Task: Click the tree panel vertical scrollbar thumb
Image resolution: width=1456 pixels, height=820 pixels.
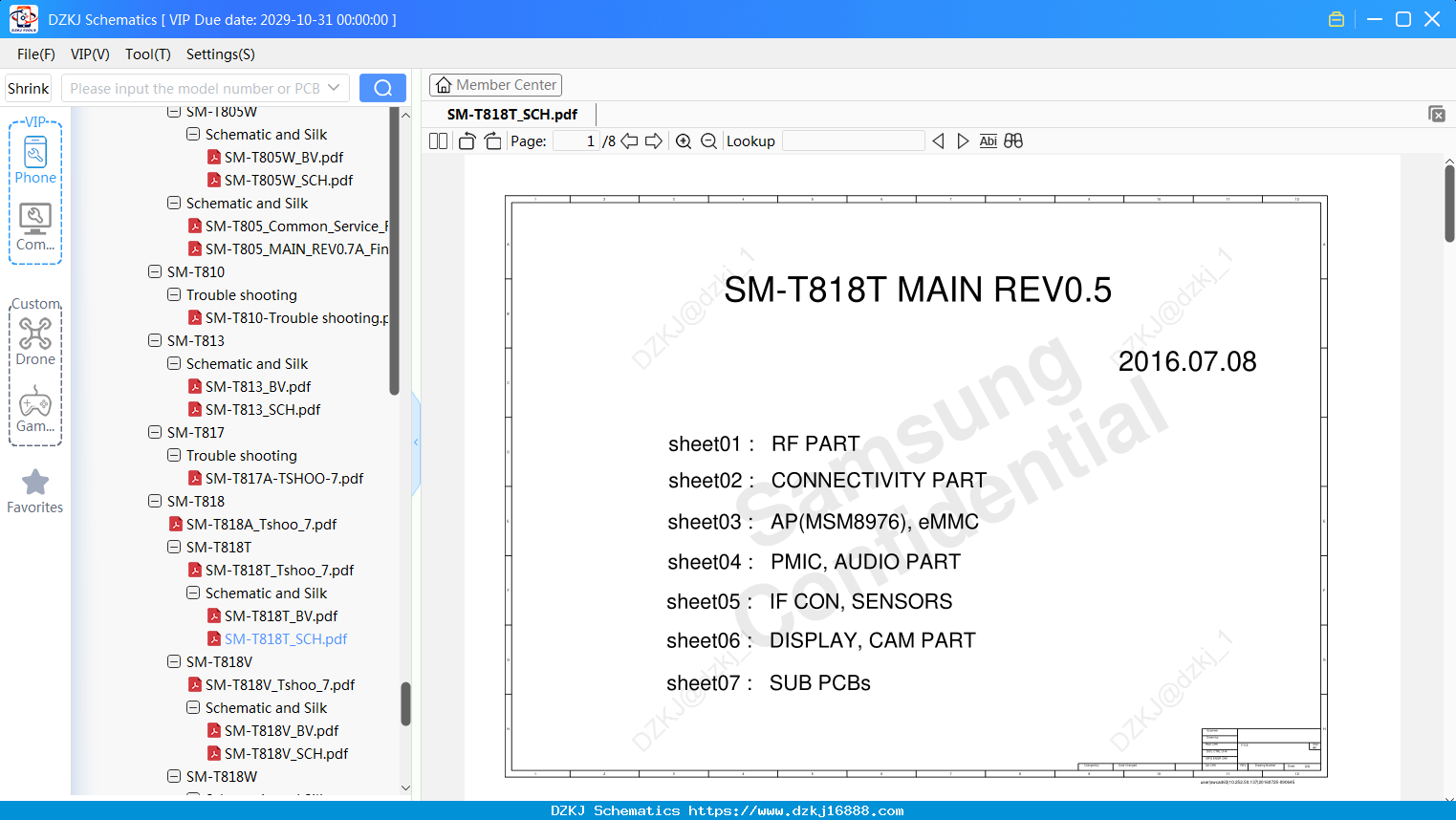Action: point(405,704)
